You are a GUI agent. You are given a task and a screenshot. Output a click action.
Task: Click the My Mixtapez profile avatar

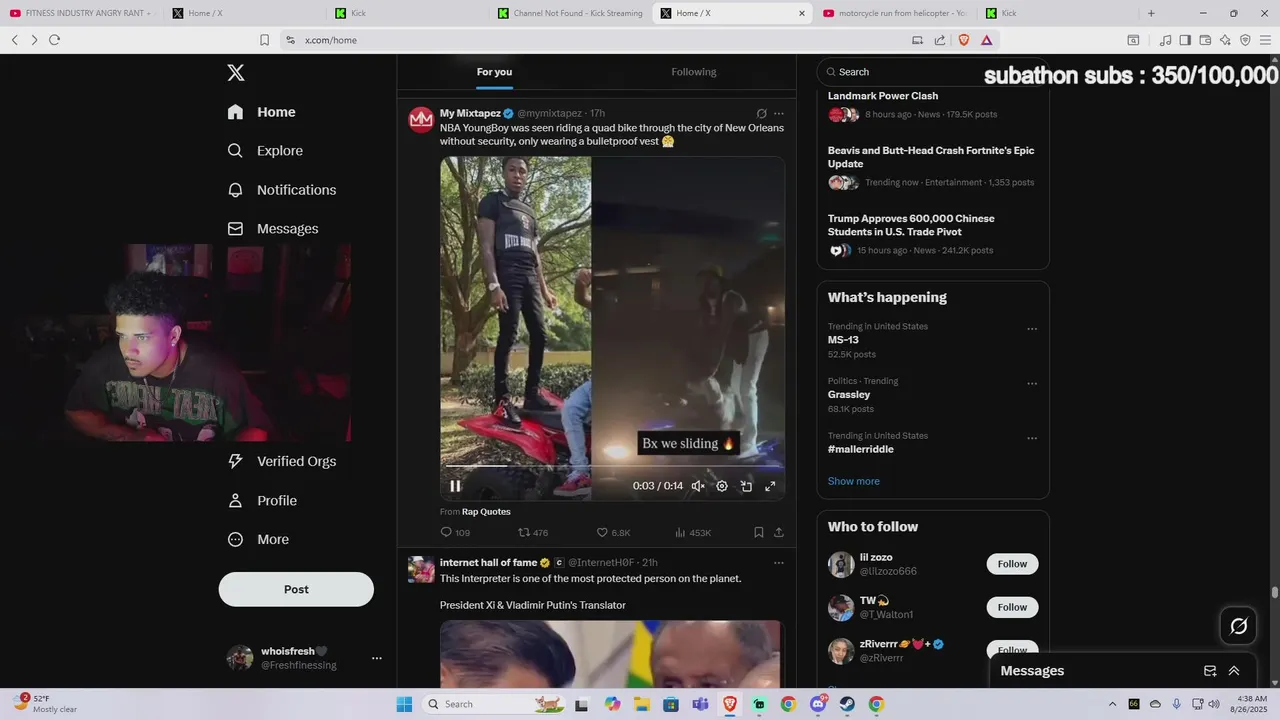[x=421, y=120]
